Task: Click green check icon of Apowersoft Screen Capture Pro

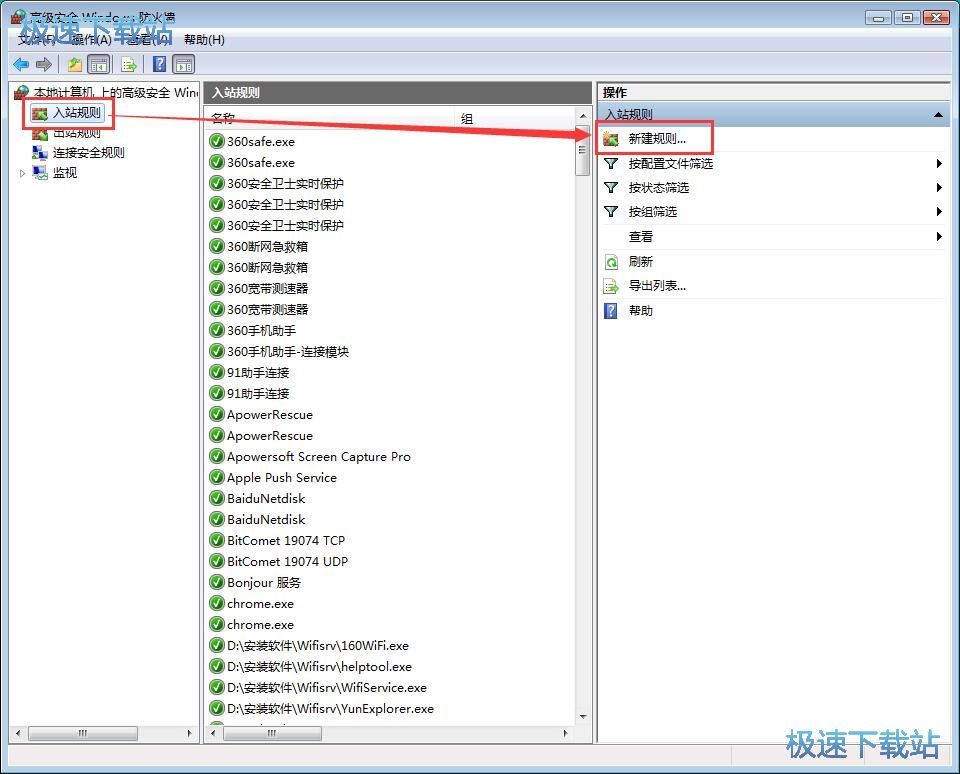Action: [217, 456]
